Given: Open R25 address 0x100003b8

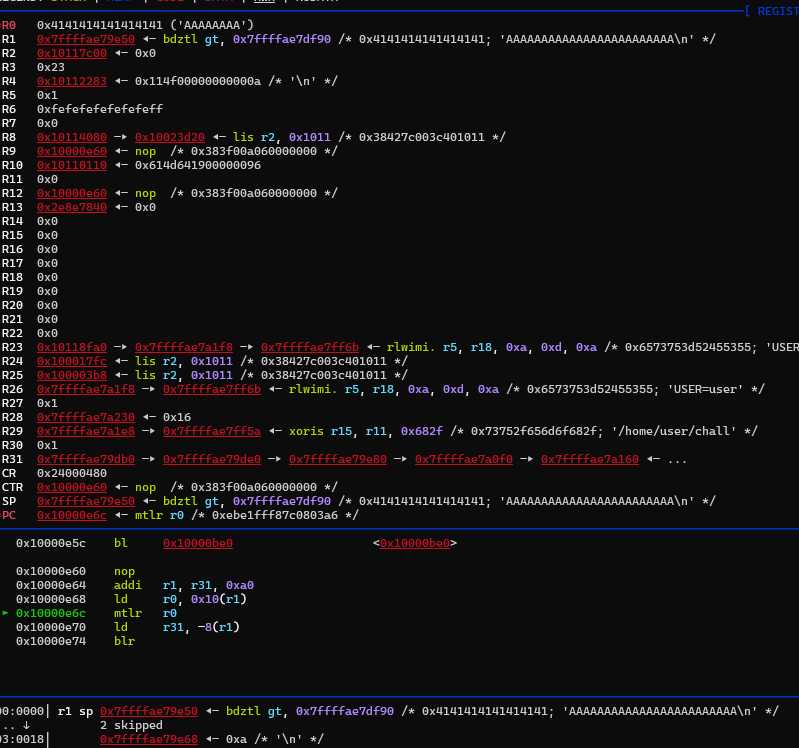Looking at the screenshot, I should tap(71, 375).
